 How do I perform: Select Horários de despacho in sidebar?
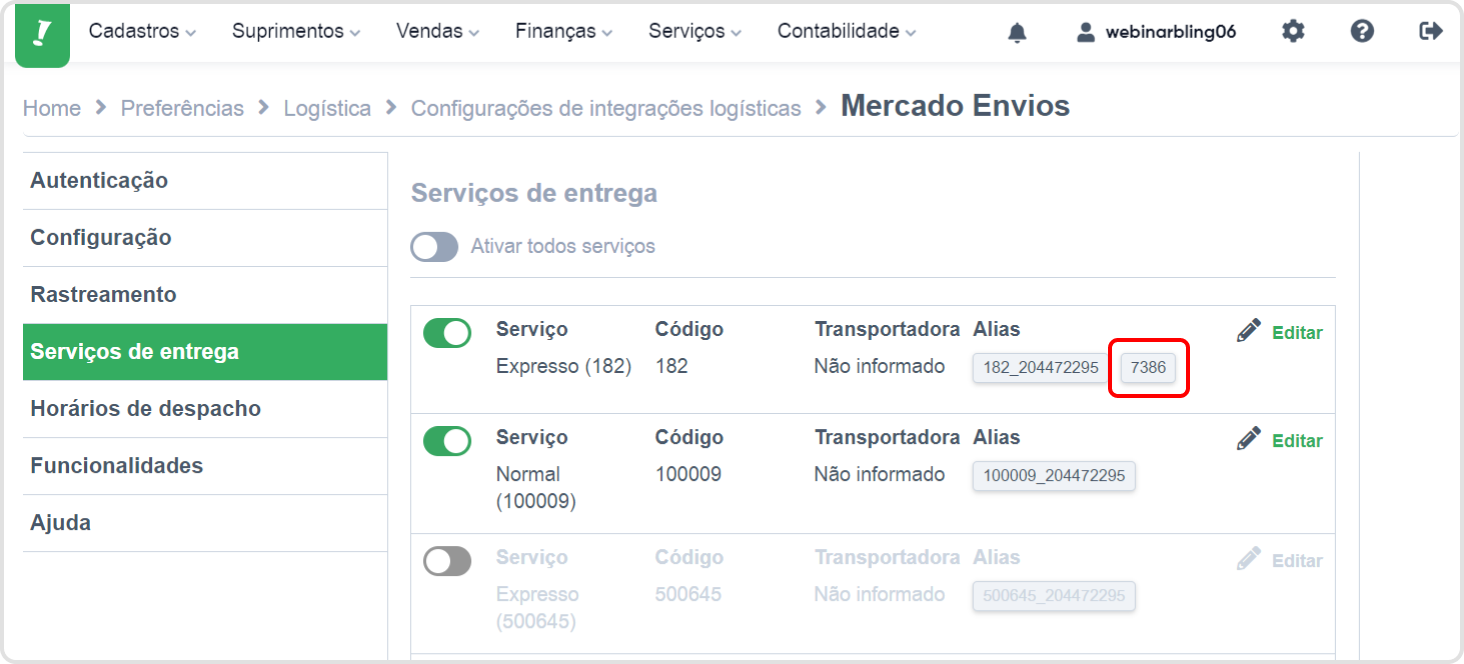(x=145, y=409)
